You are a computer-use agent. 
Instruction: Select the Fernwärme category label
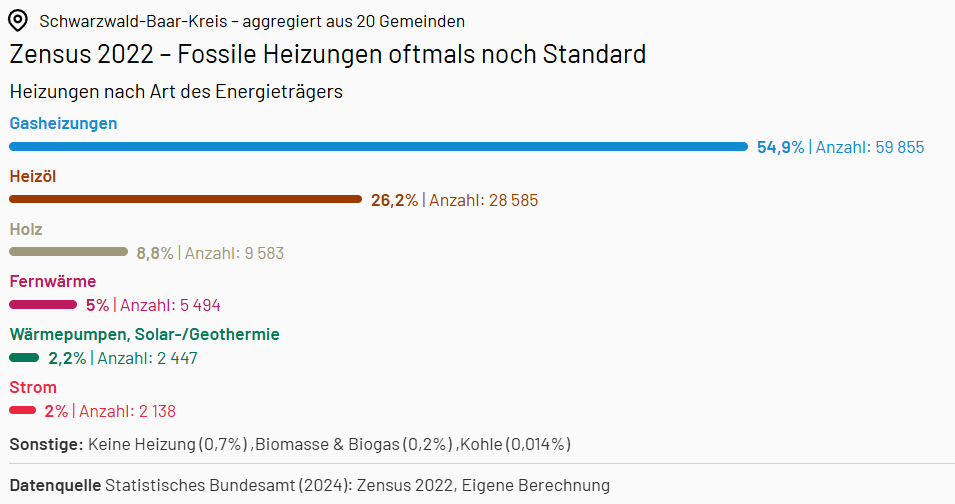pos(53,281)
